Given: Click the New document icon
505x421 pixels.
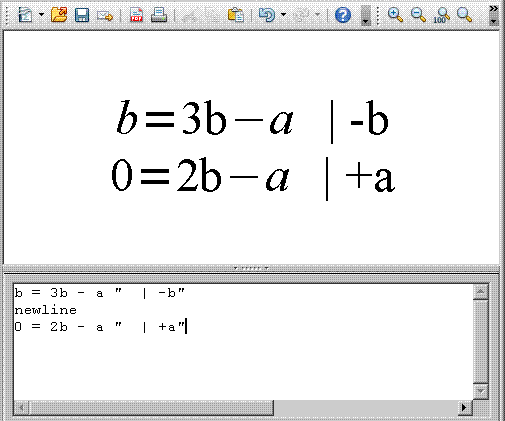Looking at the screenshot, I should pyautogui.click(x=25, y=15).
